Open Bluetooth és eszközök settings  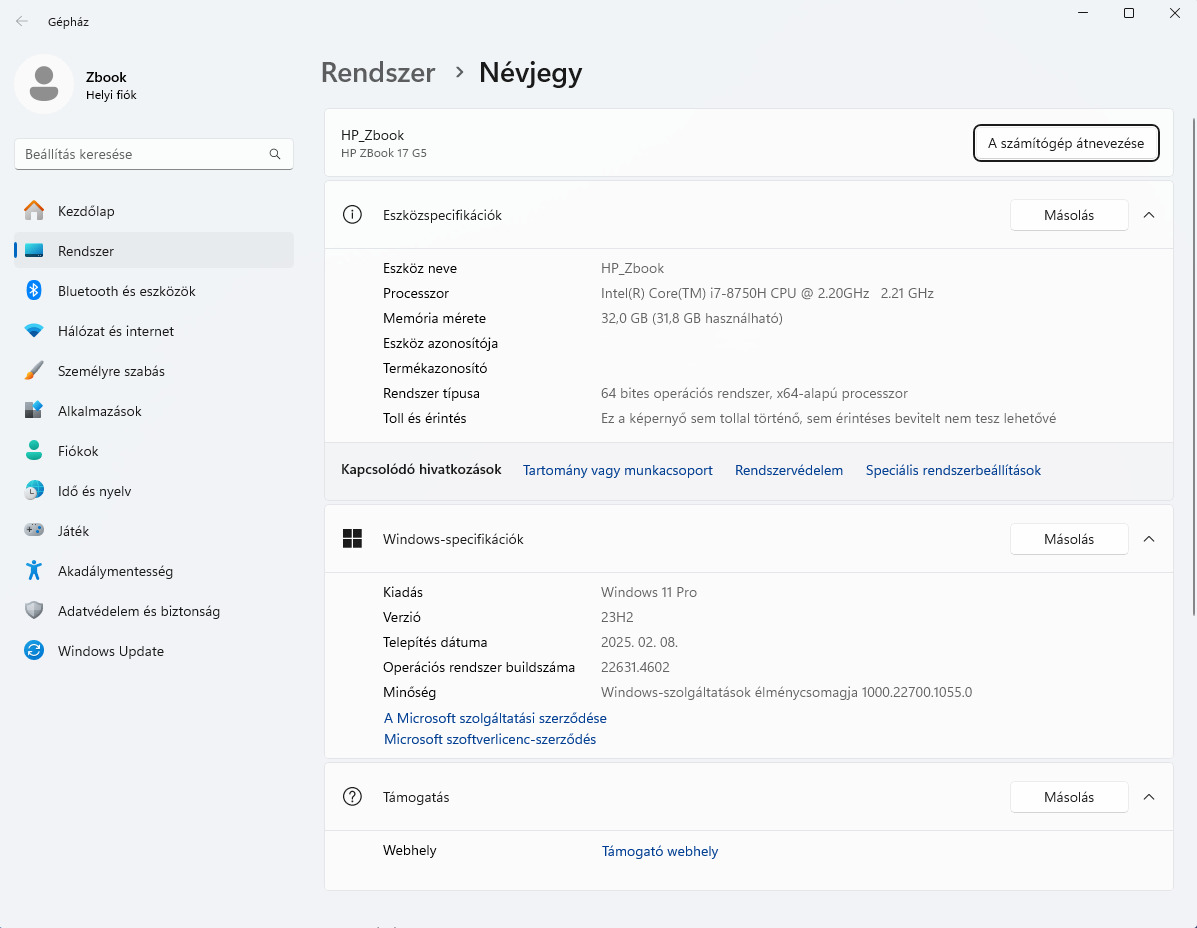[153, 291]
